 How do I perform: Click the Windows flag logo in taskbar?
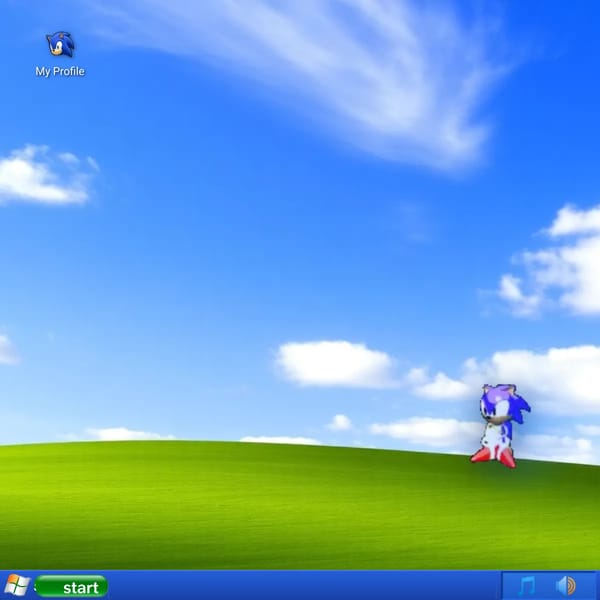(17, 585)
